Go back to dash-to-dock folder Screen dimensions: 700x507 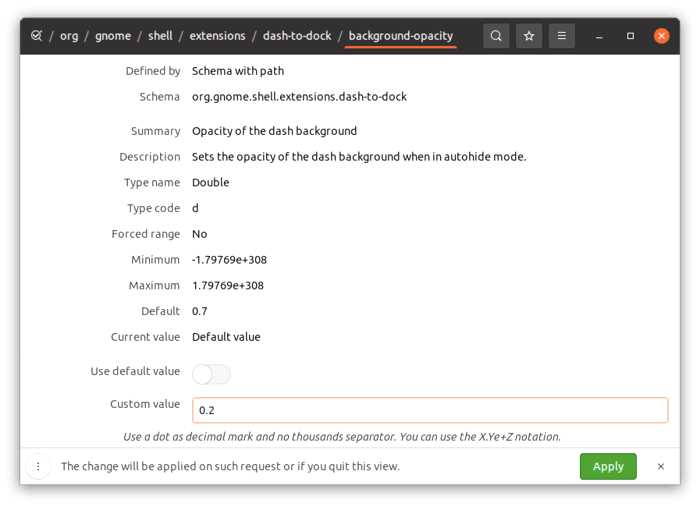(297, 36)
